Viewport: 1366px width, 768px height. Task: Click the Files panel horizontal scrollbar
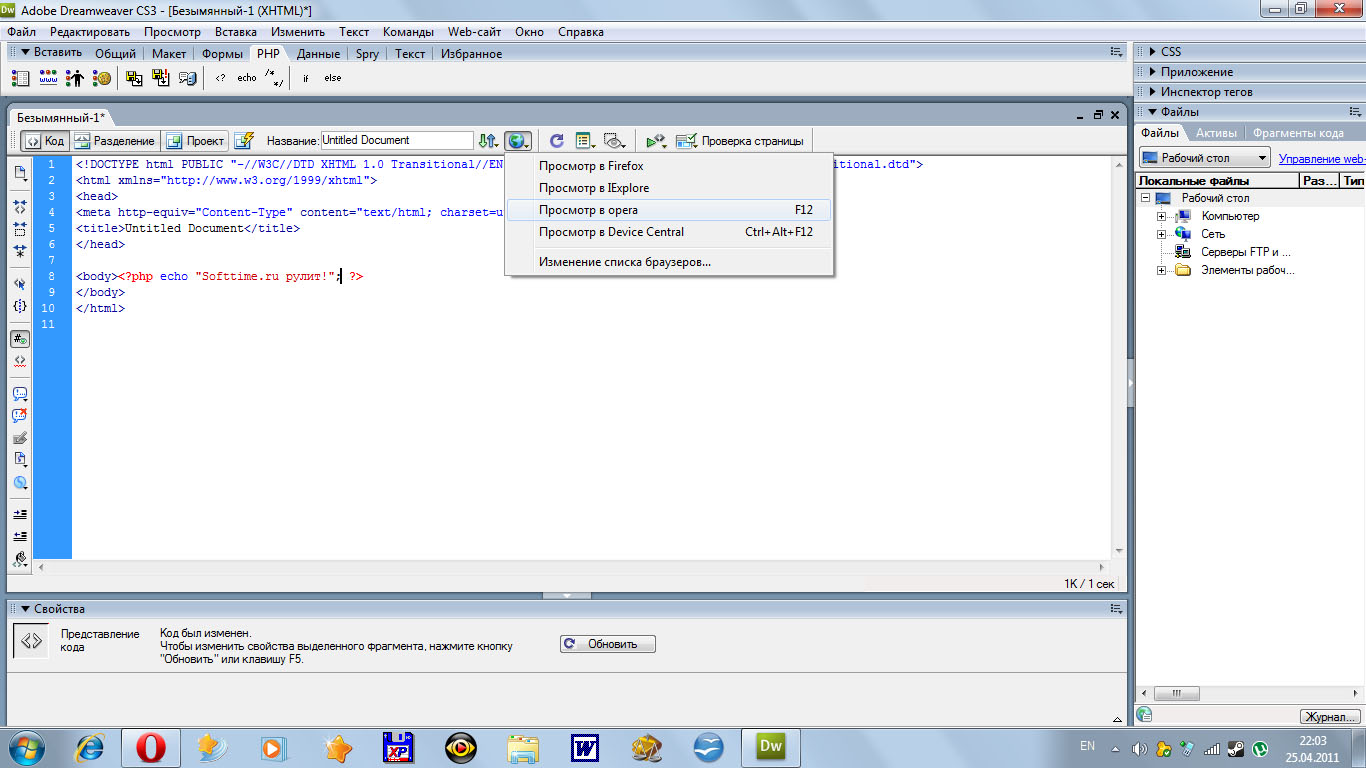[1250, 693]
